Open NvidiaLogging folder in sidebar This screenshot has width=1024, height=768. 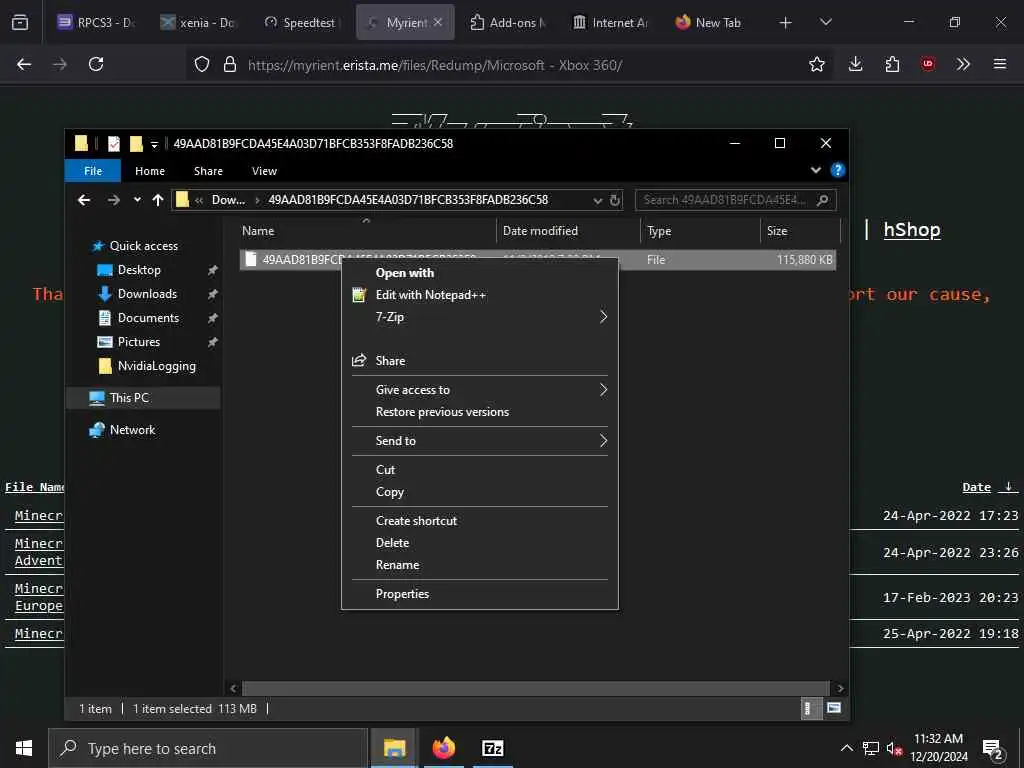[157, 366]
